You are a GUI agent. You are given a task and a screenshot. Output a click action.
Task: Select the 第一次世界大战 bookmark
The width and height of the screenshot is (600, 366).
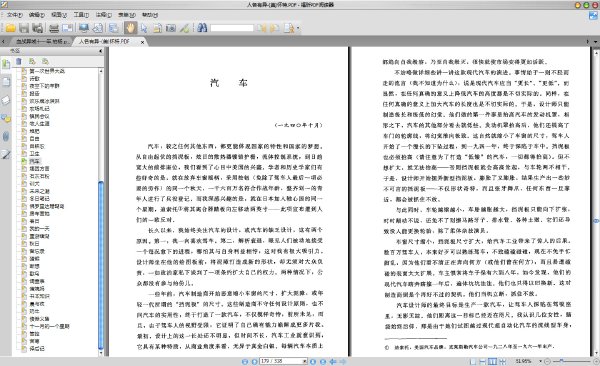(x=47, y=71)
